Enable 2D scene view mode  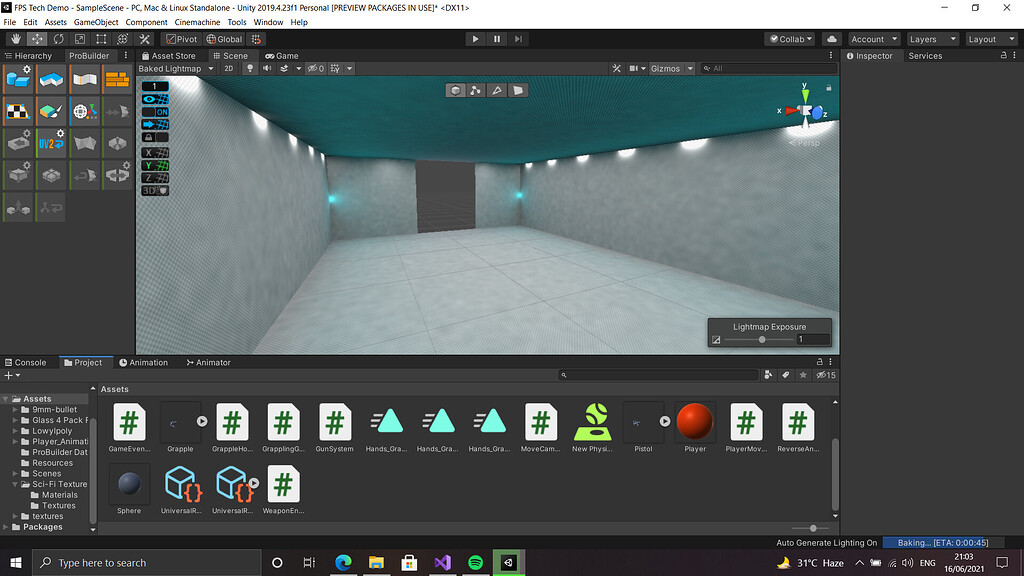[x=229, y=69]
